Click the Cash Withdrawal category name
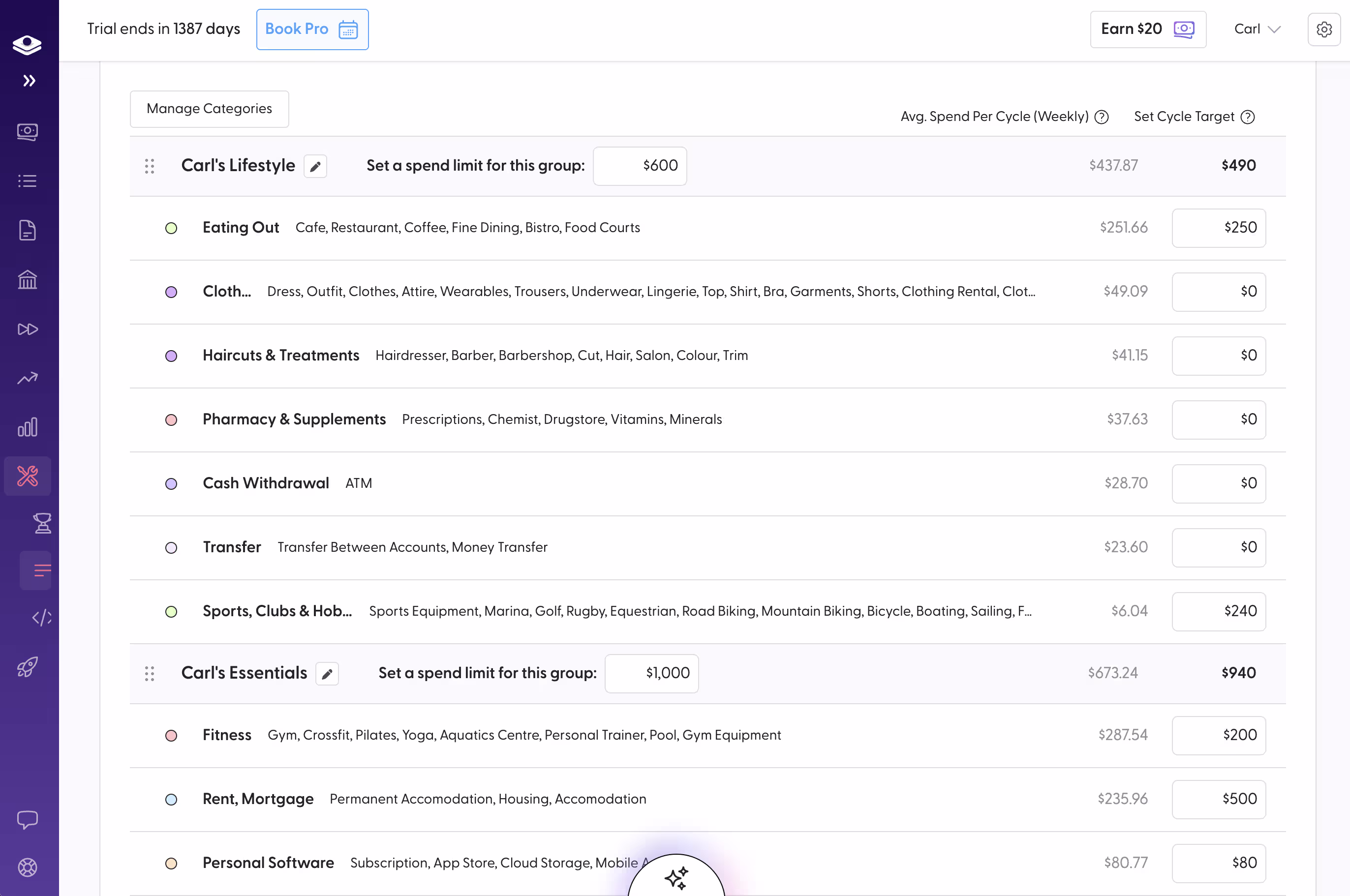 click(266, 483)
